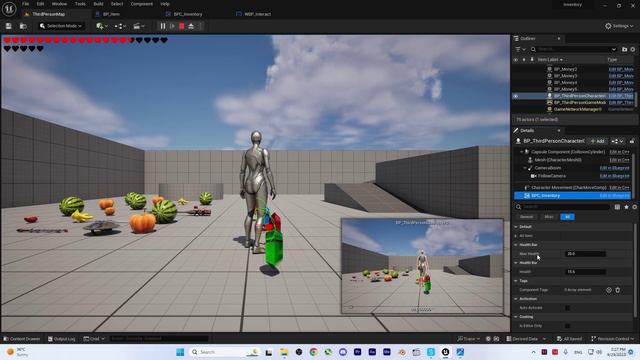Open Edit BP link for BP_Money3

[x=621, y=76]
